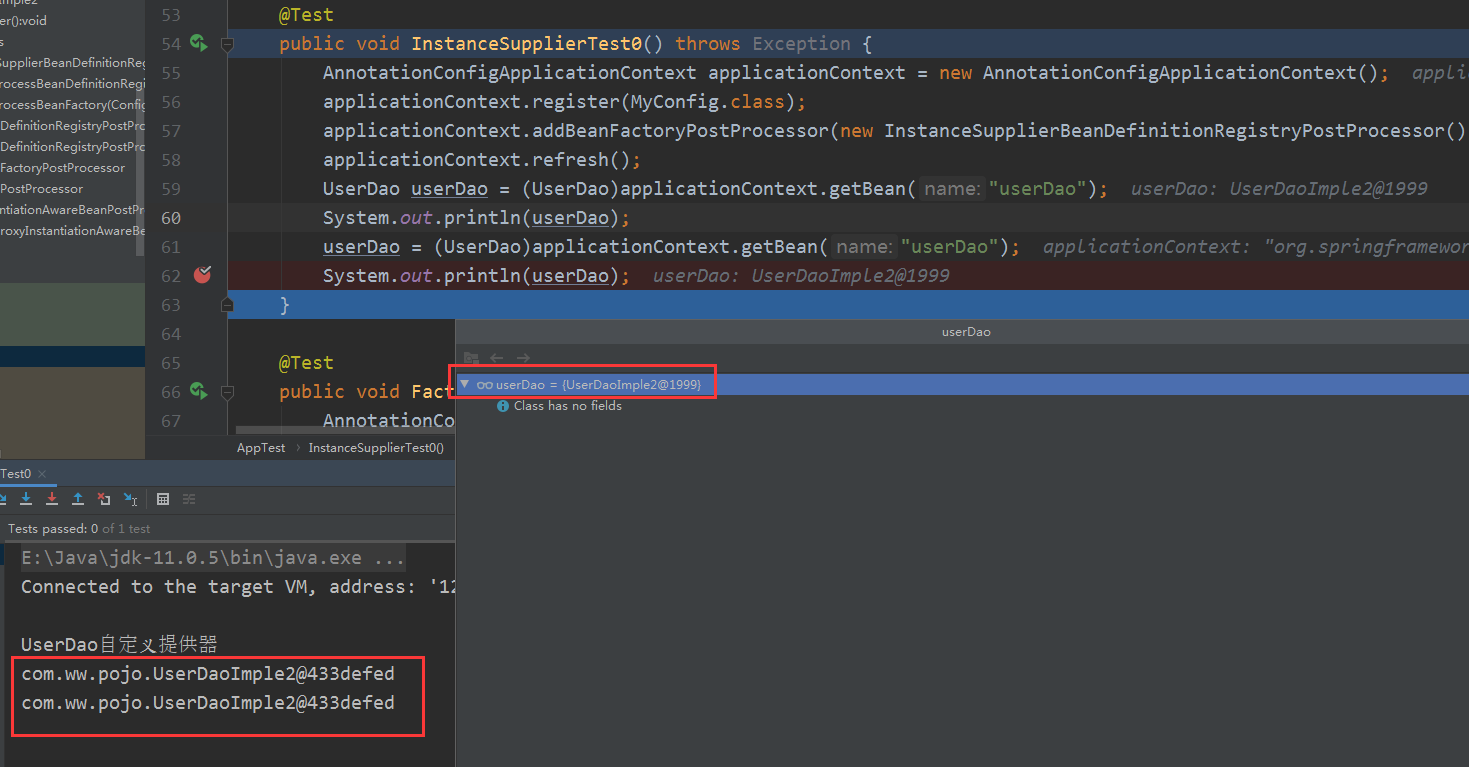Collapse the method fold marker at line 66
The height and width of the screenshot is (767, 1469).
click(x=227, y=392)
